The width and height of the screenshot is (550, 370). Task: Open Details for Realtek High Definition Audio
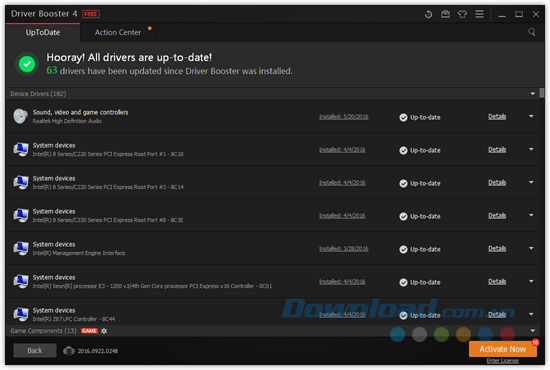pos(497,116)
